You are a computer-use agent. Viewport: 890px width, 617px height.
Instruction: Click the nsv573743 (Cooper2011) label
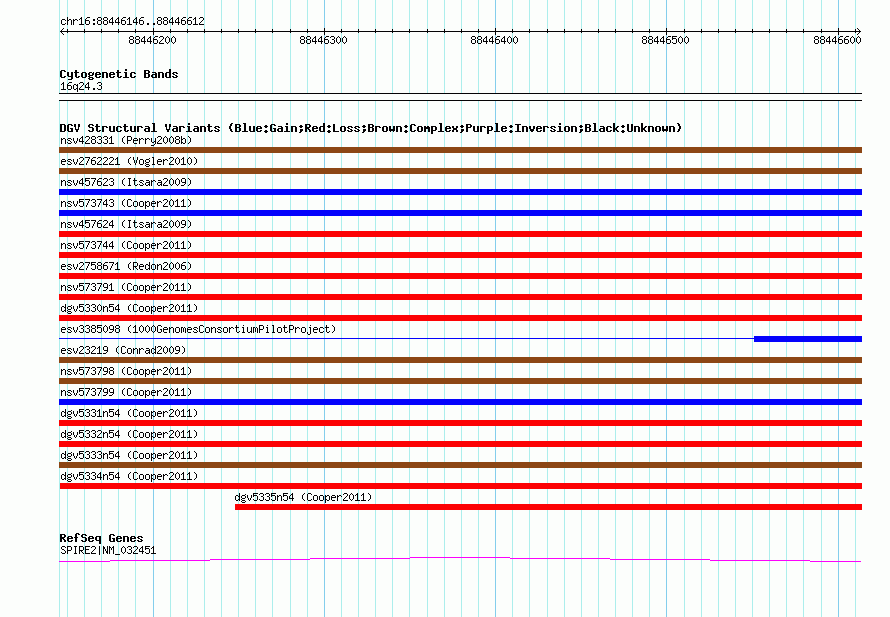click(x=126, y=203)
